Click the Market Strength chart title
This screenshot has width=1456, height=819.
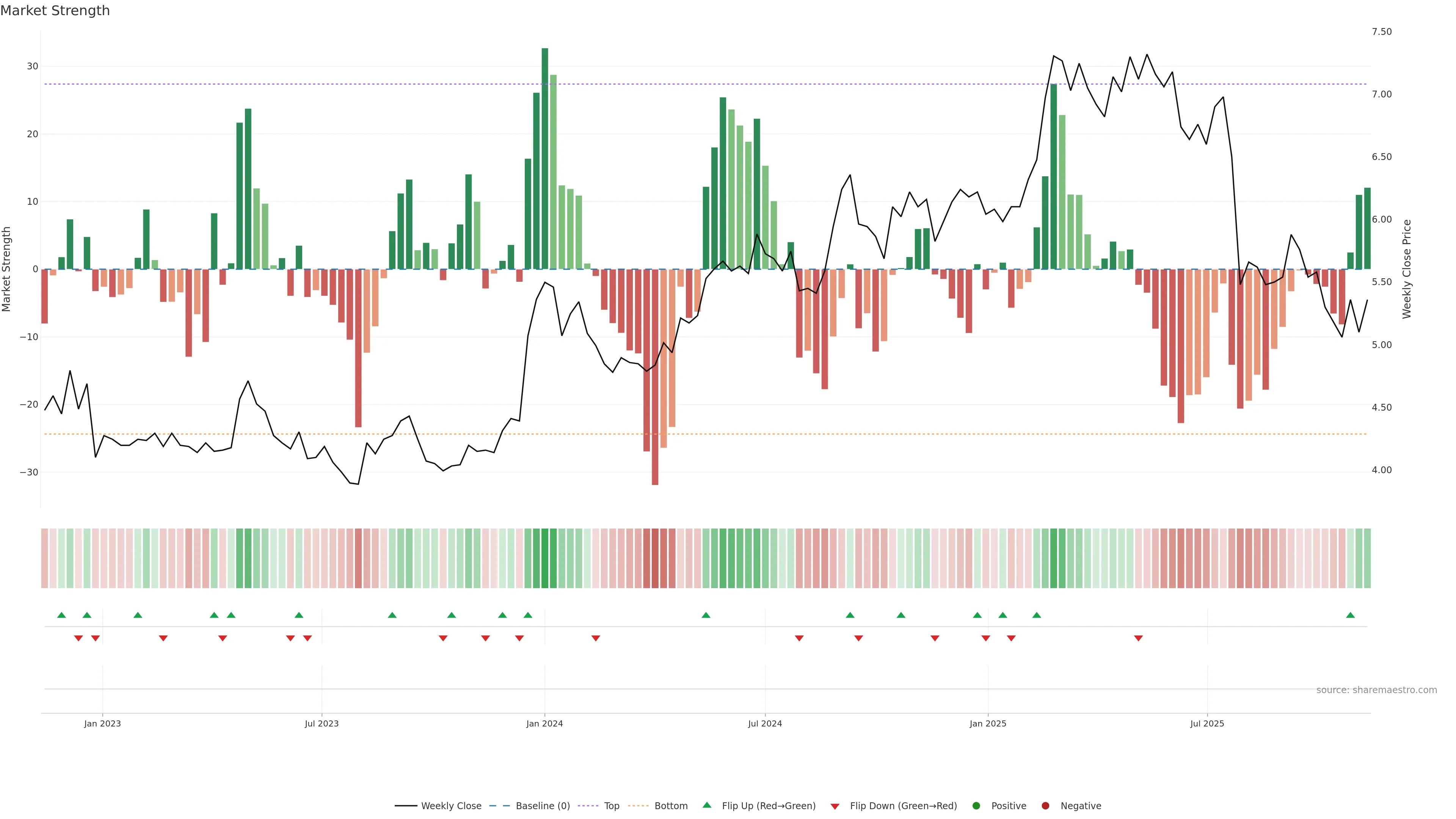tap(55, 11)
